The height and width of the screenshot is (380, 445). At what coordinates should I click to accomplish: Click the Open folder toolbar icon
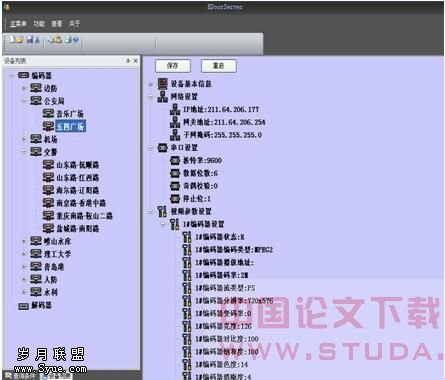(20, 40)
